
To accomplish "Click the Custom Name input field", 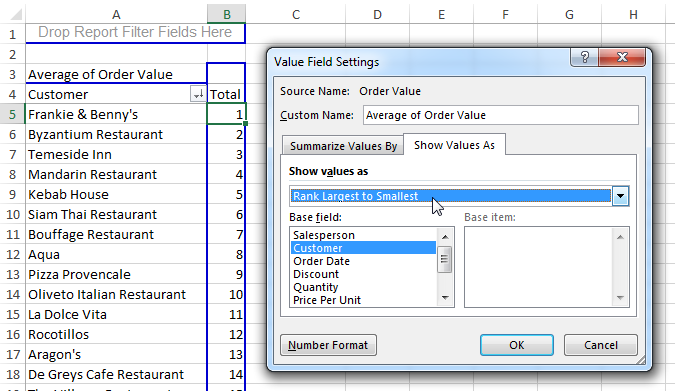I will coord(501,115).
